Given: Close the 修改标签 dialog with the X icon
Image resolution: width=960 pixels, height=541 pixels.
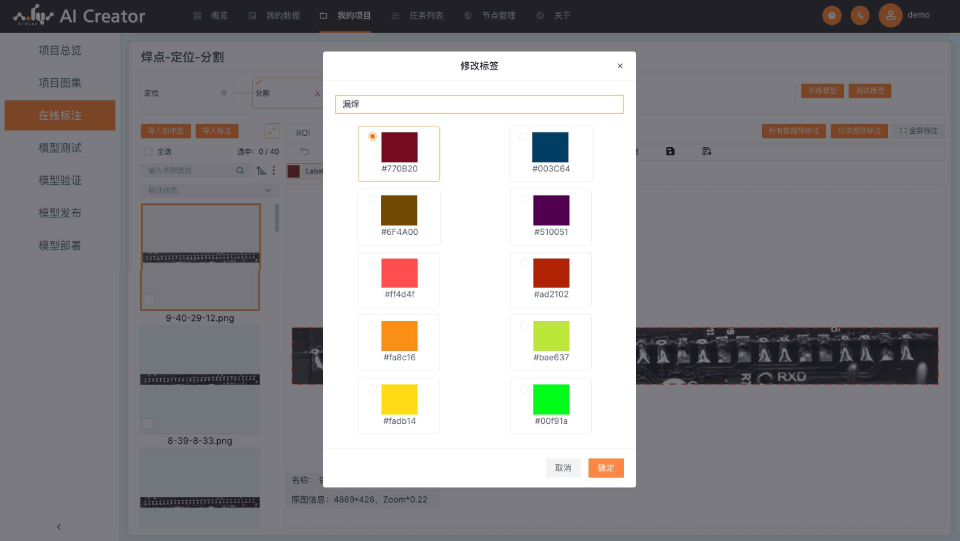Looking at the screenshot, I should click(620, 66).
